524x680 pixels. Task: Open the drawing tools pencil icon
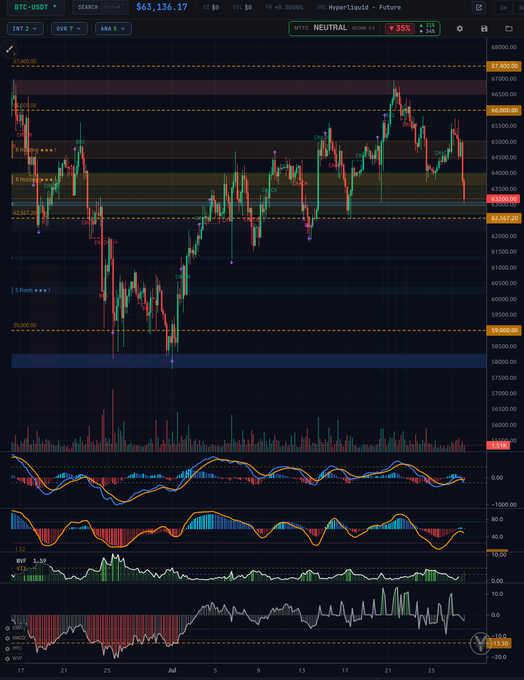pos(10,49)
